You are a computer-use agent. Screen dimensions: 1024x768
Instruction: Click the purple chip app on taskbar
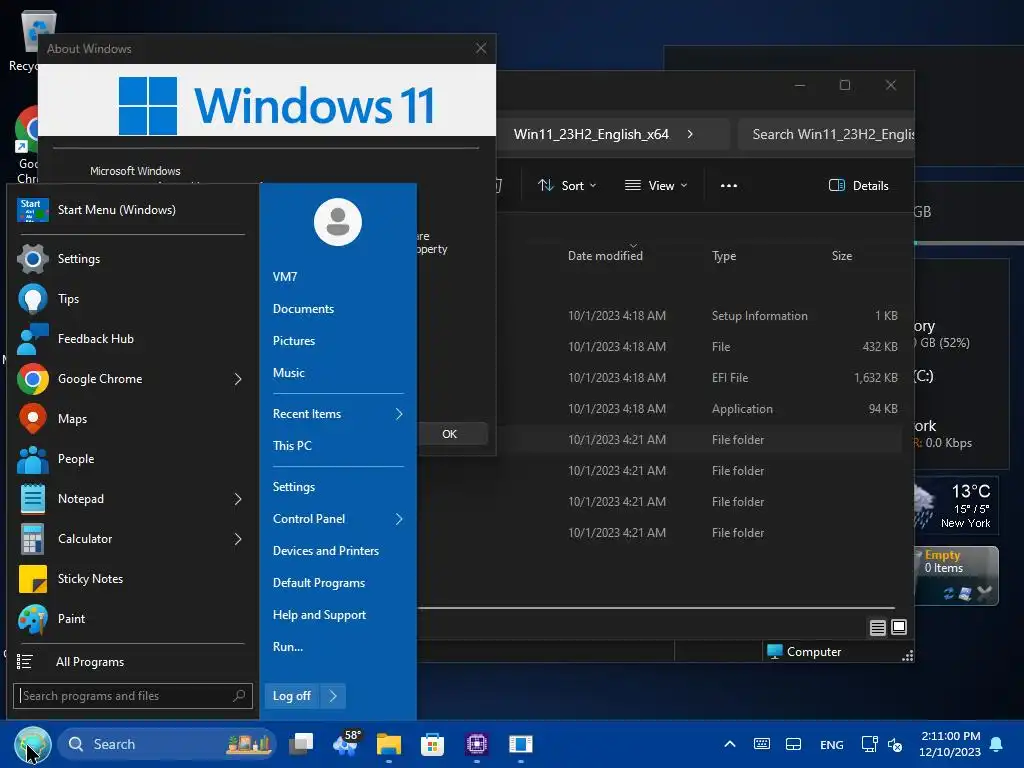(x=477, y=744)
